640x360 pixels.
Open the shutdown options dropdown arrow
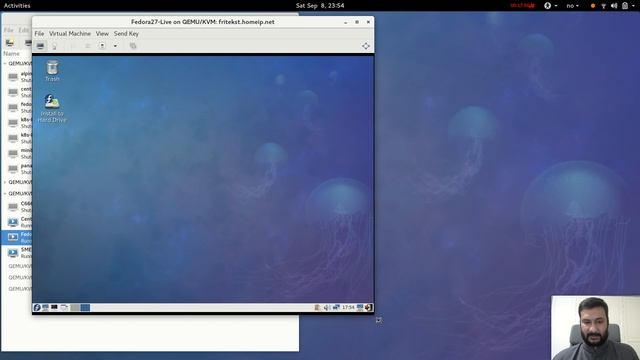click(x=115, y=46)
